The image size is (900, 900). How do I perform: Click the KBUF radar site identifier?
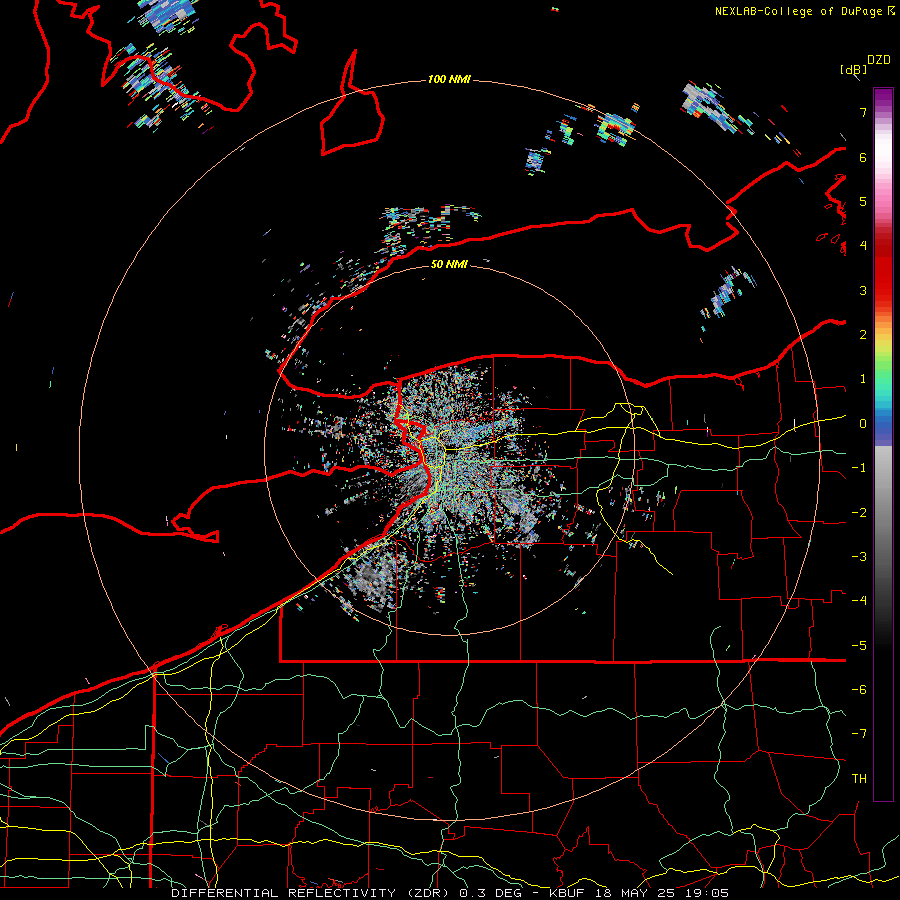point(565,893)
